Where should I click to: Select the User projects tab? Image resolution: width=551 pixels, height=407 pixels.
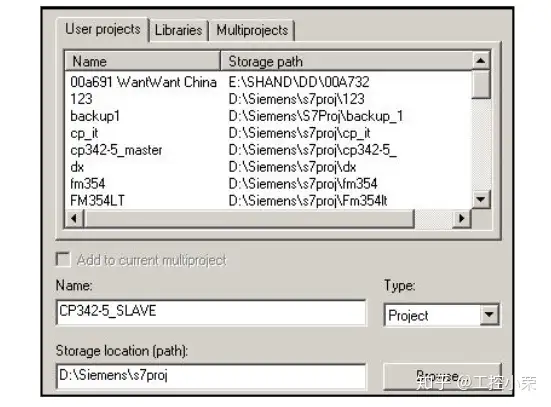pos(103,29)
